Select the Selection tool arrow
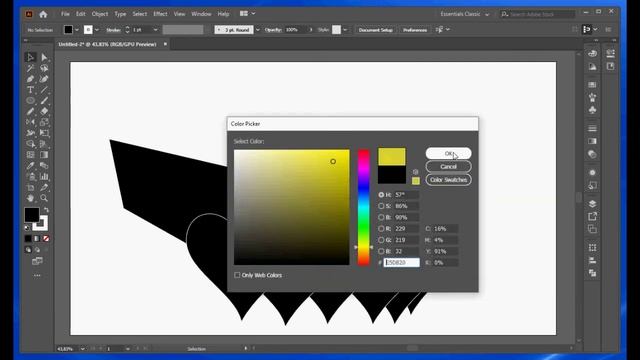 pyautogui.click(x=30, y=57)
